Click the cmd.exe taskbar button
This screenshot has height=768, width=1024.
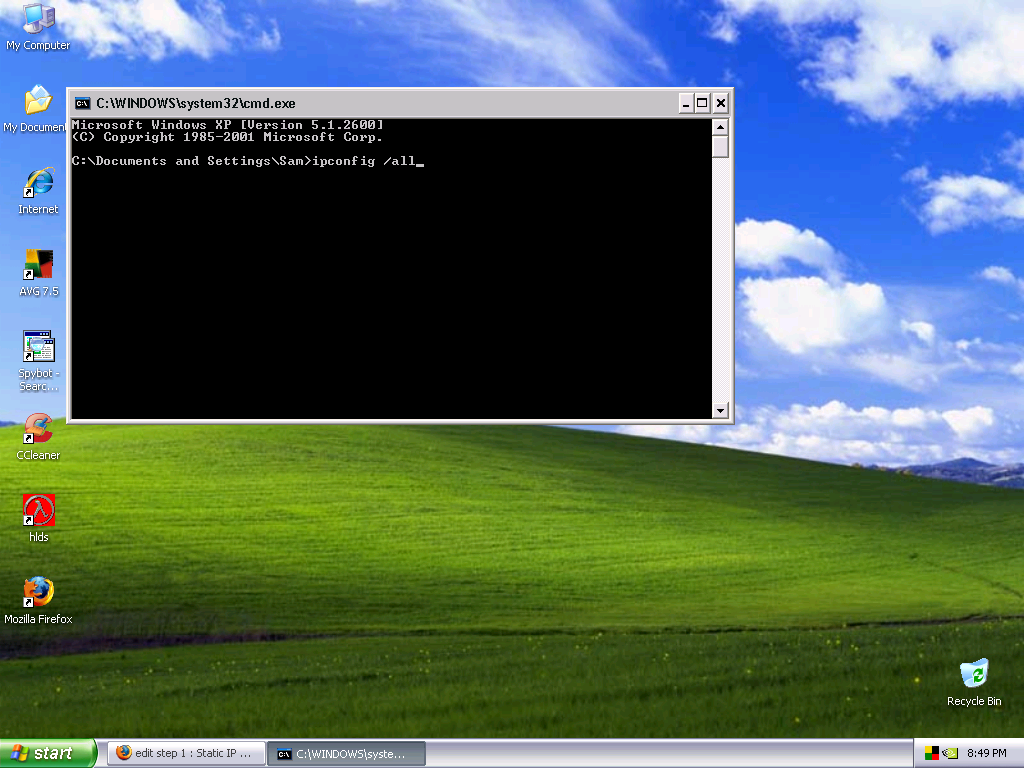(347, 754)
